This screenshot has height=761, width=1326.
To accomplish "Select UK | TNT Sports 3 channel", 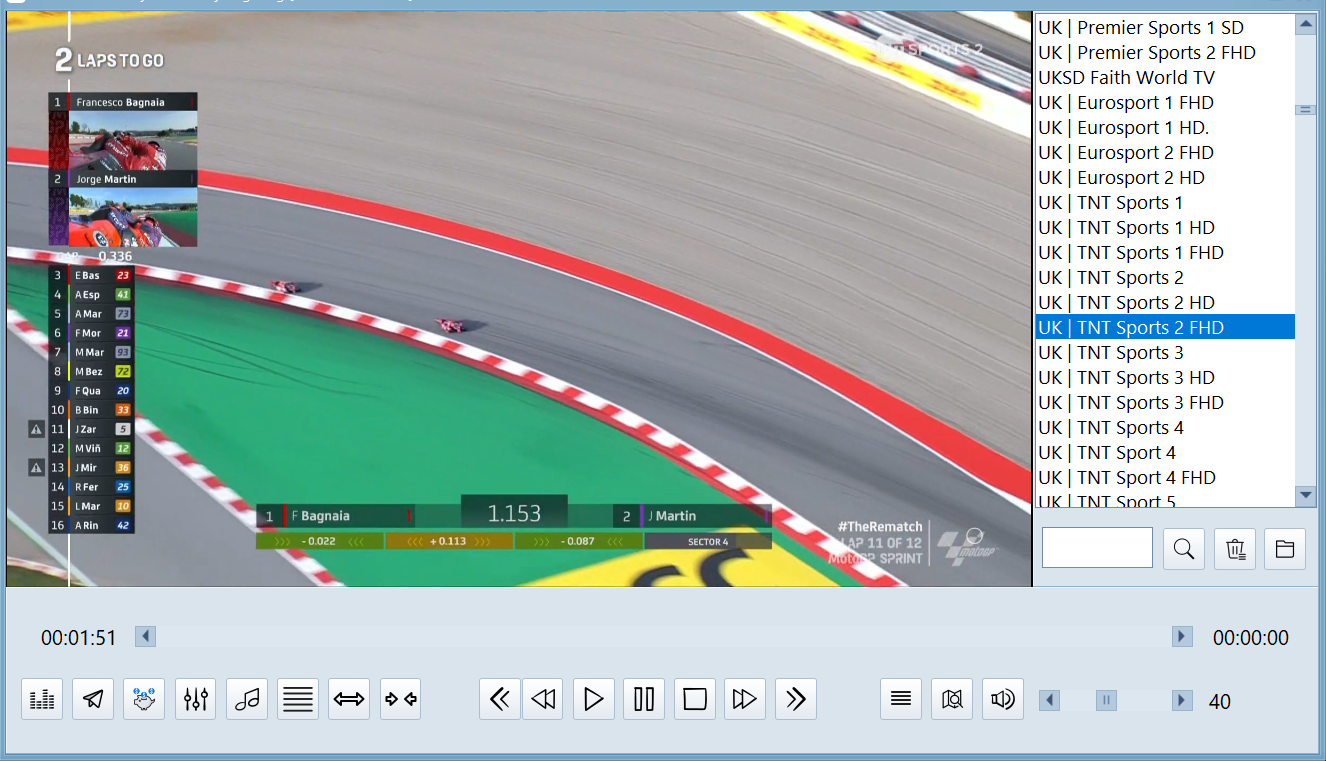I will tap(1165, 353).
